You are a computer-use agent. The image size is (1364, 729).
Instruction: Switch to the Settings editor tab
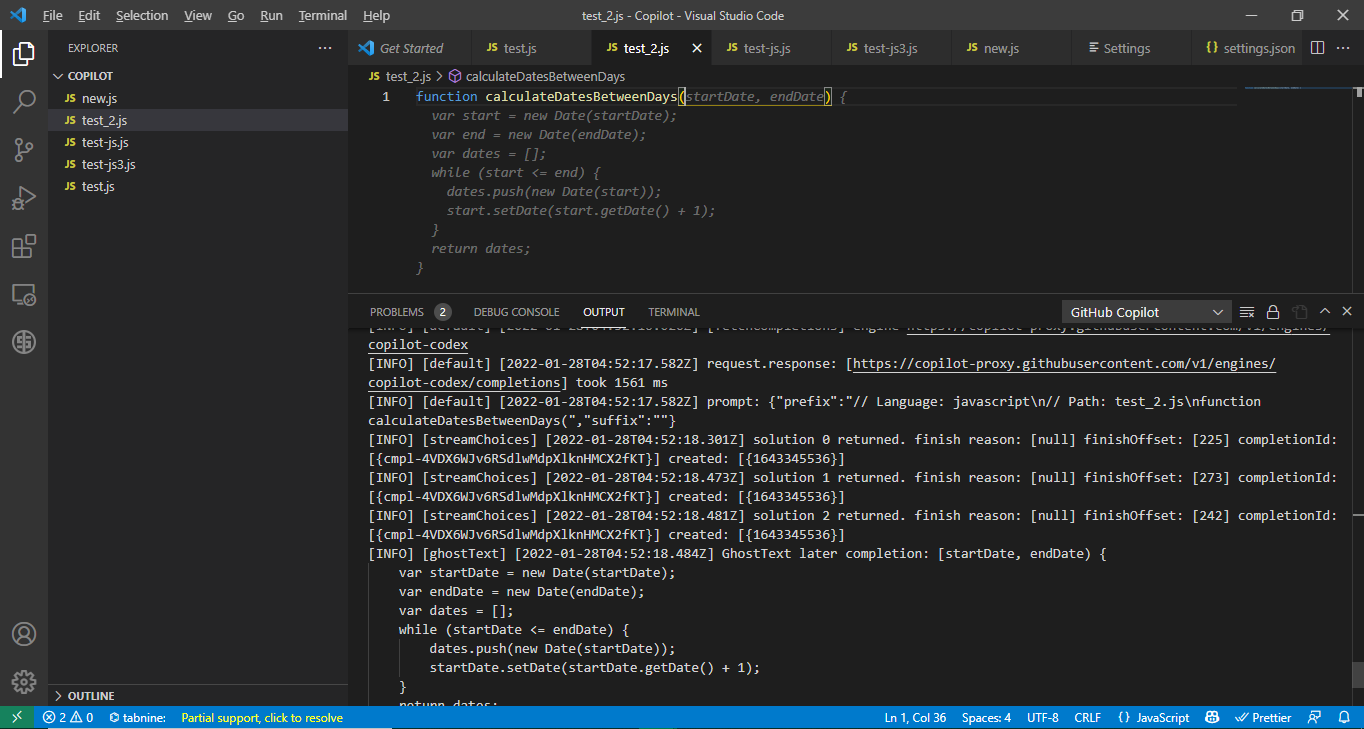point(1130,48)
